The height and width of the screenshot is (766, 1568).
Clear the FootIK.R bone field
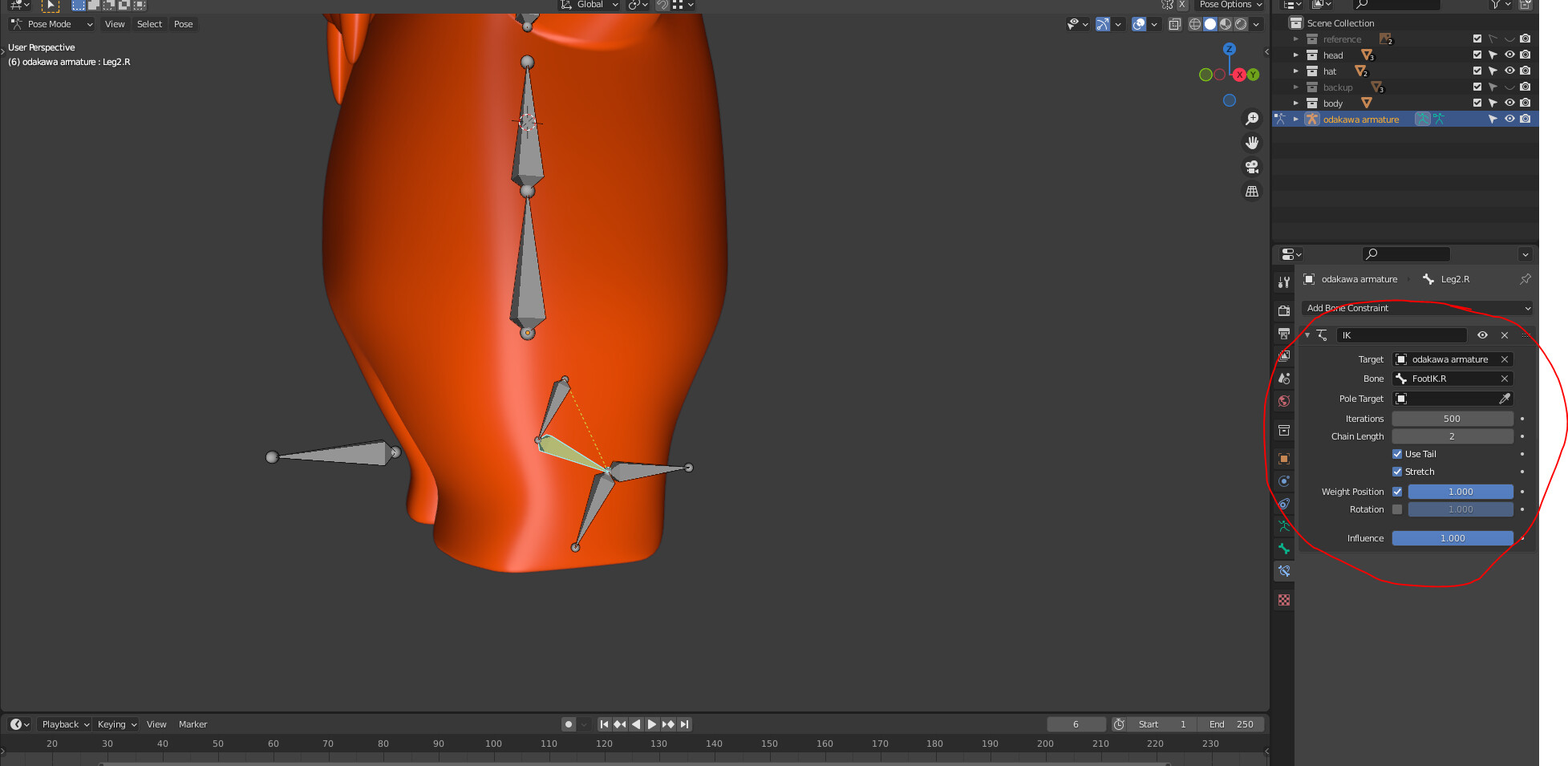point(1505,379)
